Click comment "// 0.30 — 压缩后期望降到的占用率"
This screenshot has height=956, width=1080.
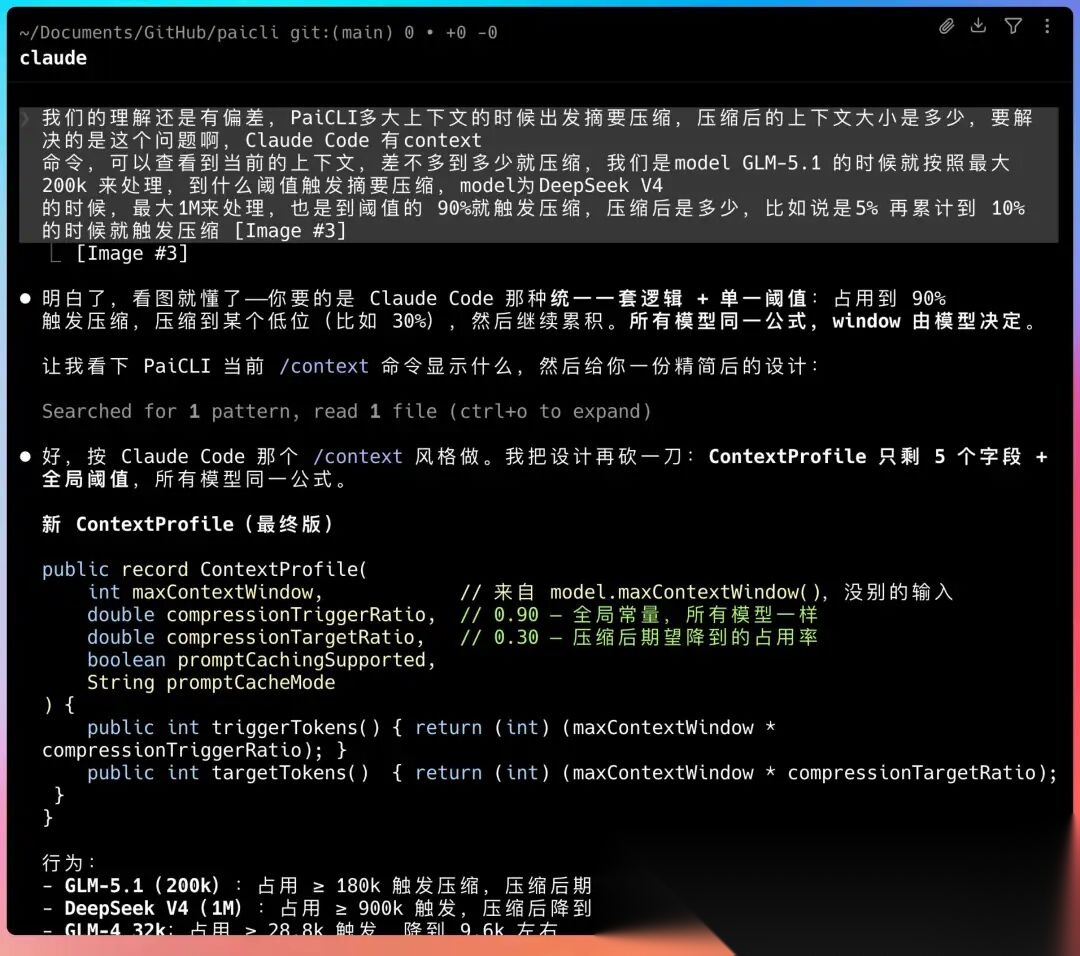point(638,638)
